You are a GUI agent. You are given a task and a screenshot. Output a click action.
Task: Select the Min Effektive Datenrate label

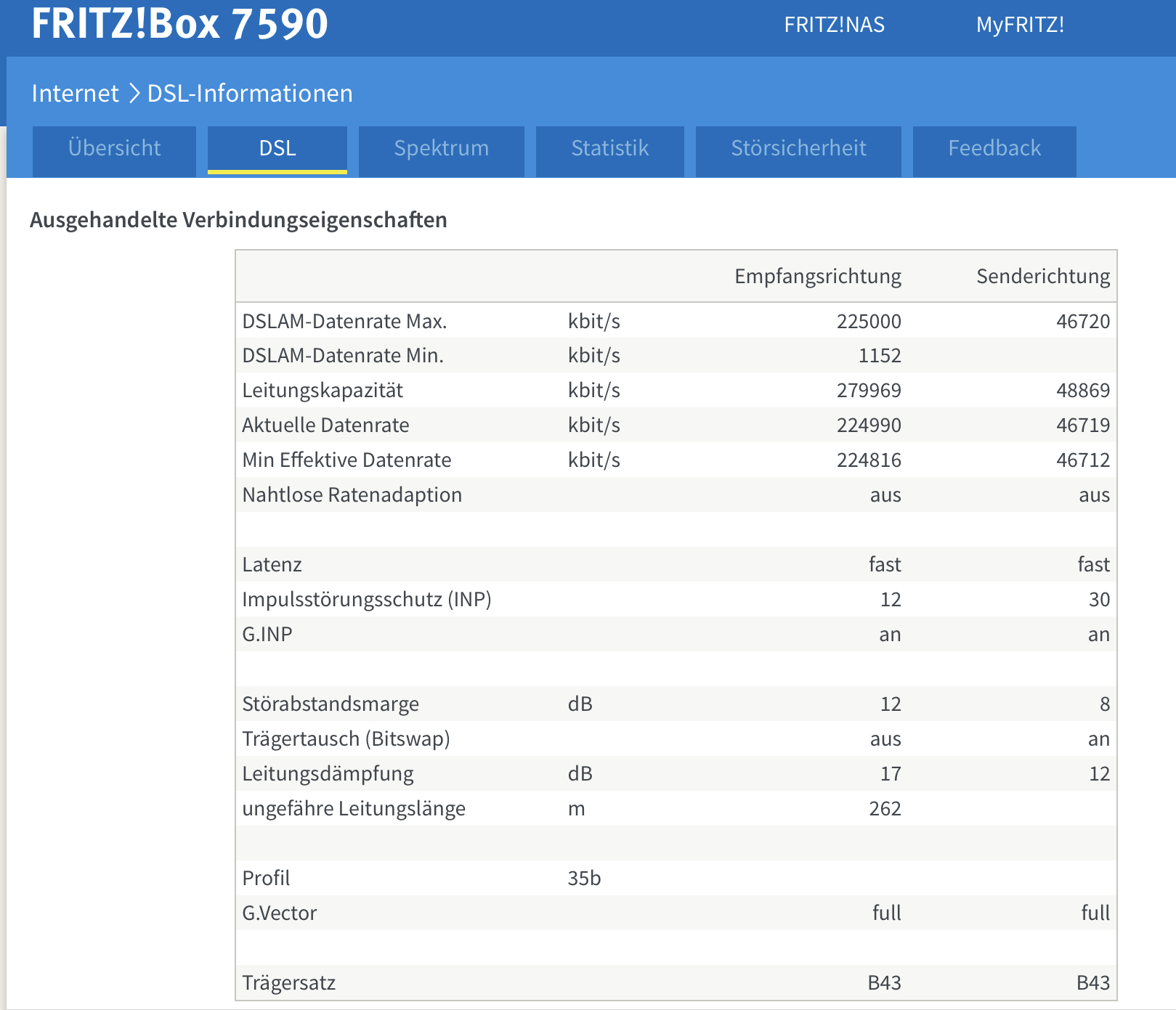(x=346, y=460)
